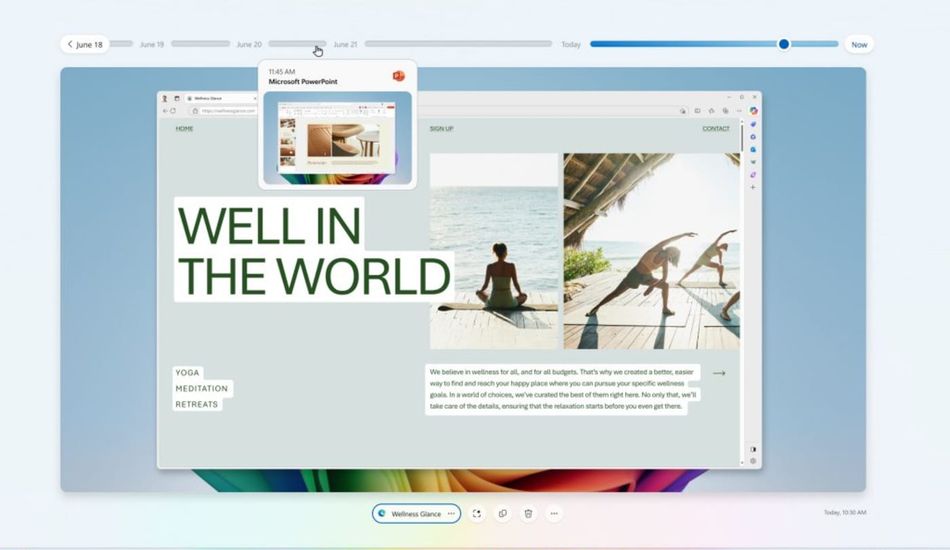This screenshot has width=950, height=550.
Task: Go back using the June 18 chevron button
Action: click(84, 44)
